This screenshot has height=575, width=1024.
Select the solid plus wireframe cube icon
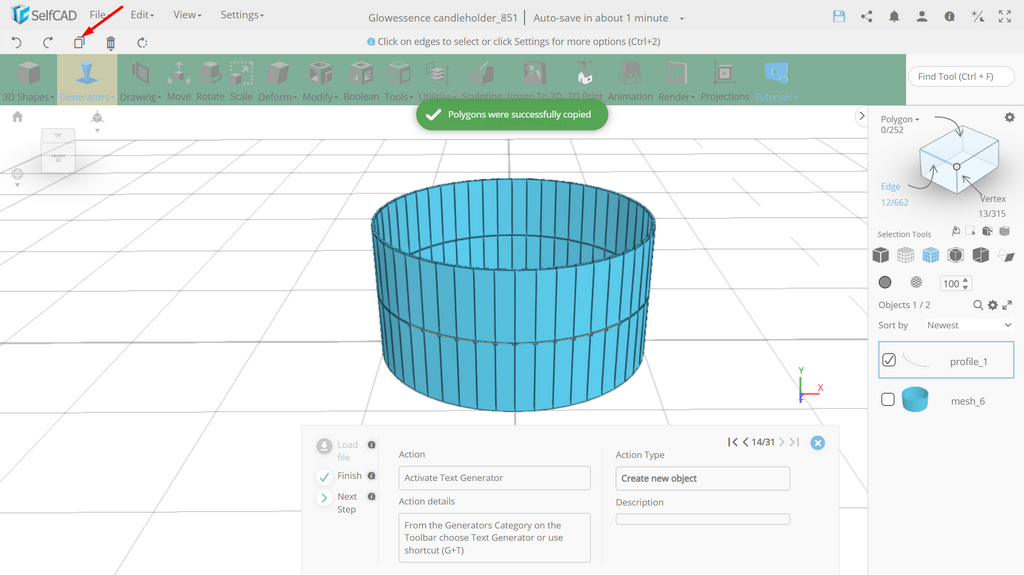(931, 255)
